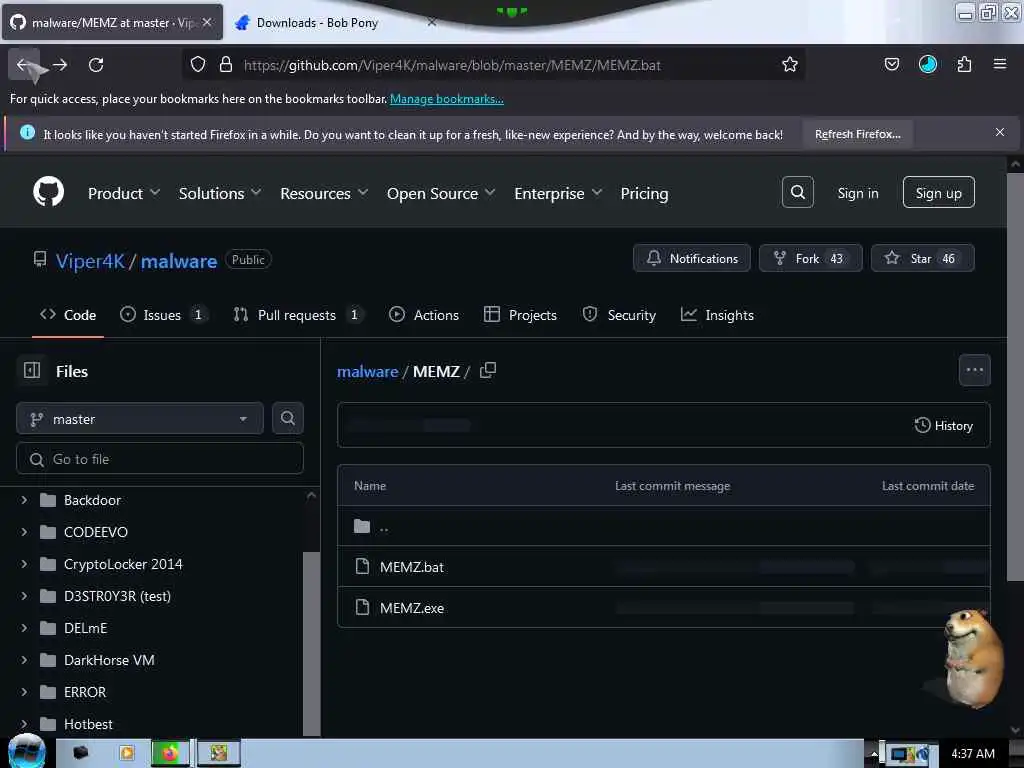Viewport: 1024px width, 768px height.
Task: Show hidden system tray icons
Action: click(x=874, y=753)
